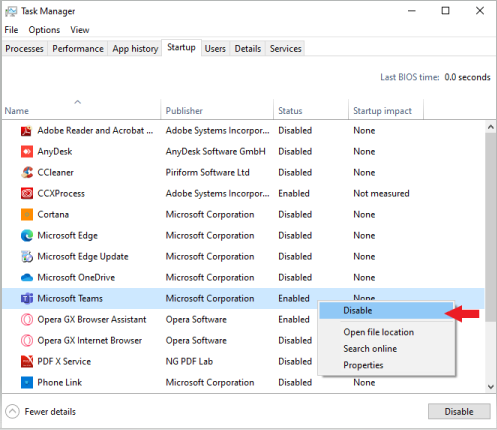Select the Microsoft Teams icon
Screen dimensions: 497x430
(x=27, y=299)
